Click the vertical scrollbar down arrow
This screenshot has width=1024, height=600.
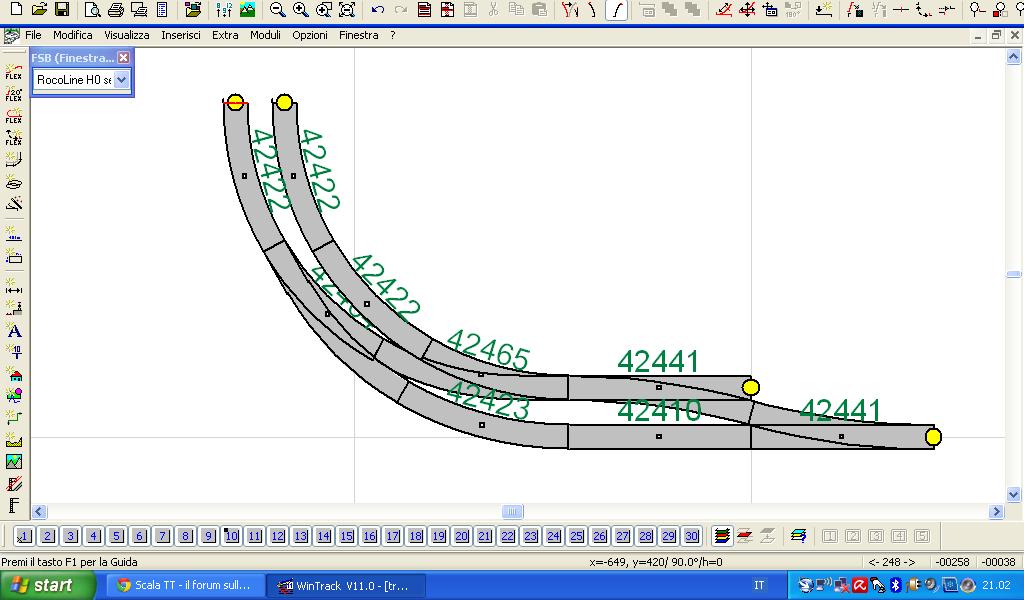click(1013, 494)
